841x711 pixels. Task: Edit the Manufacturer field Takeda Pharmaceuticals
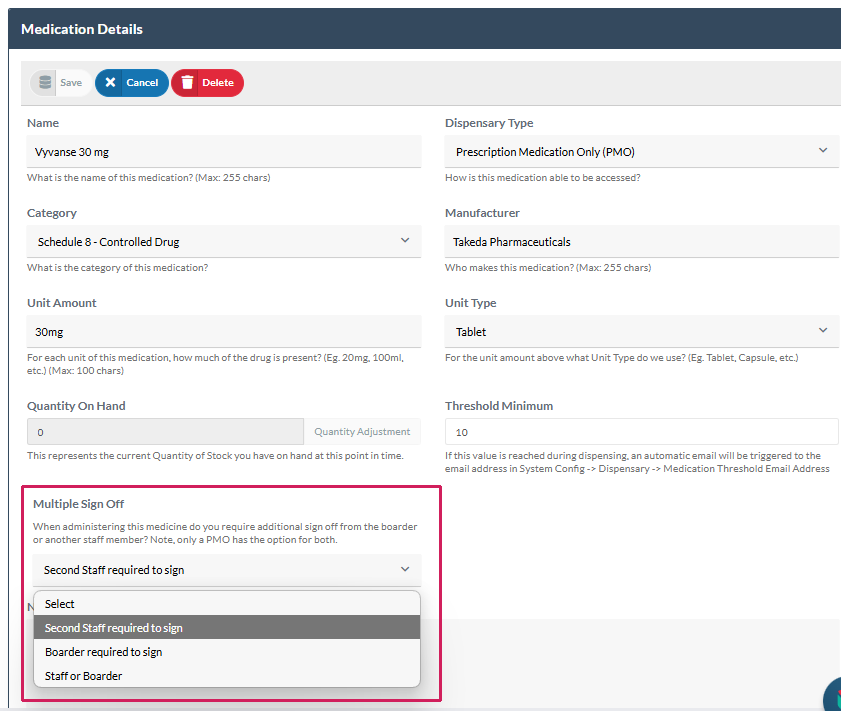[641, 242]
